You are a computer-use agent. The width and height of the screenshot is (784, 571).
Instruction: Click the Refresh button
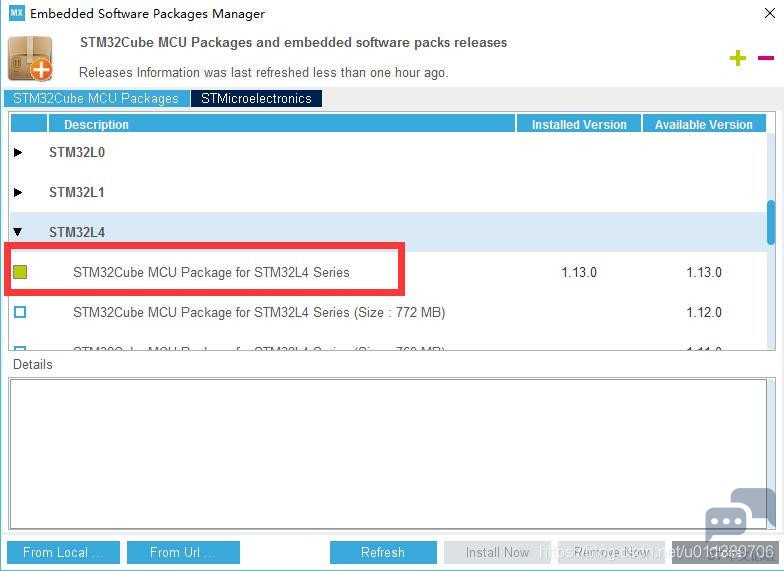[383, 552]
